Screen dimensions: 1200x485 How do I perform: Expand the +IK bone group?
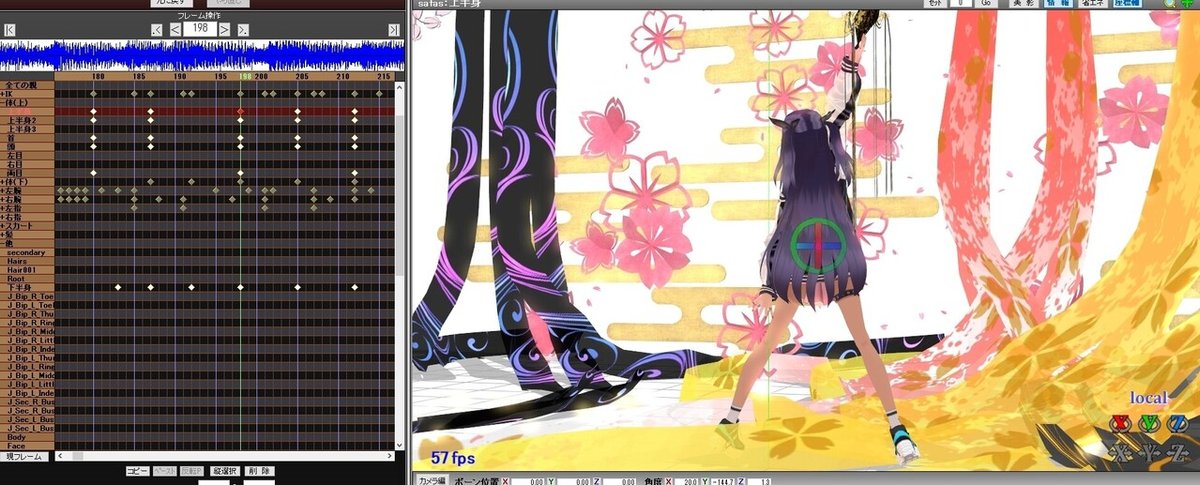(27, 94)
